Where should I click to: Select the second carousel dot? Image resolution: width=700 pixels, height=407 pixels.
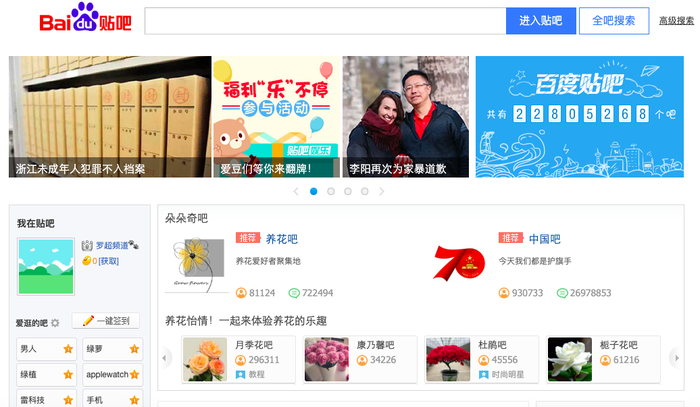point(331,191)
